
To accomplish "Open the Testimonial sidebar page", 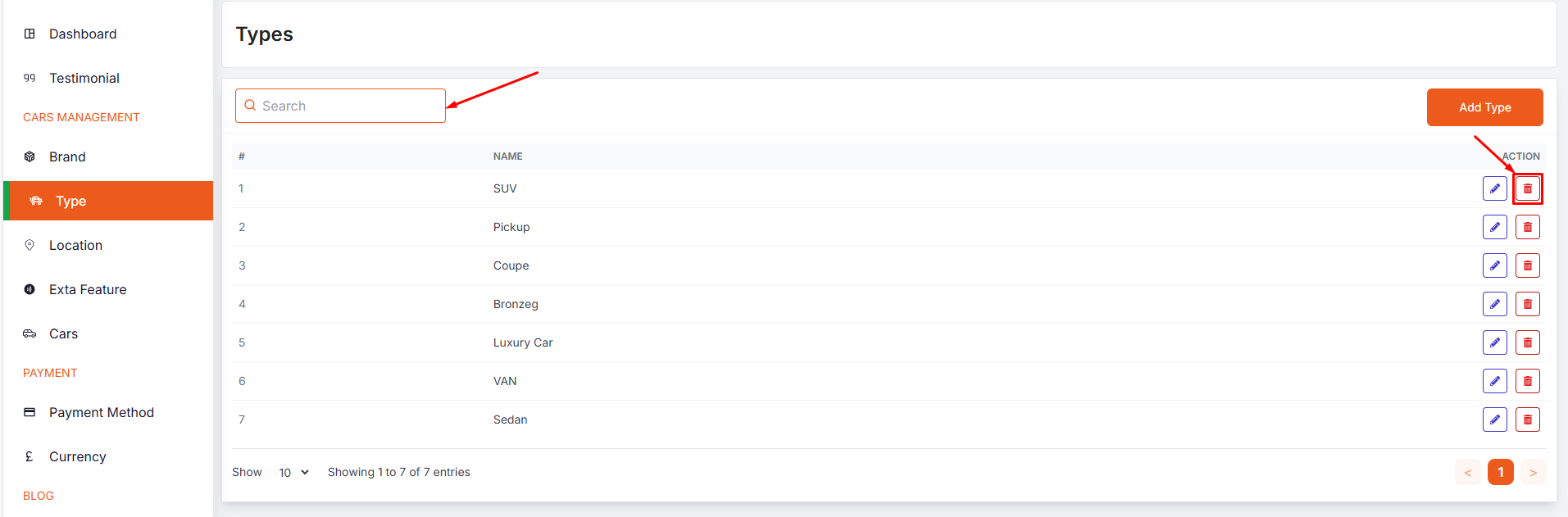I will (x=84, y=78).
